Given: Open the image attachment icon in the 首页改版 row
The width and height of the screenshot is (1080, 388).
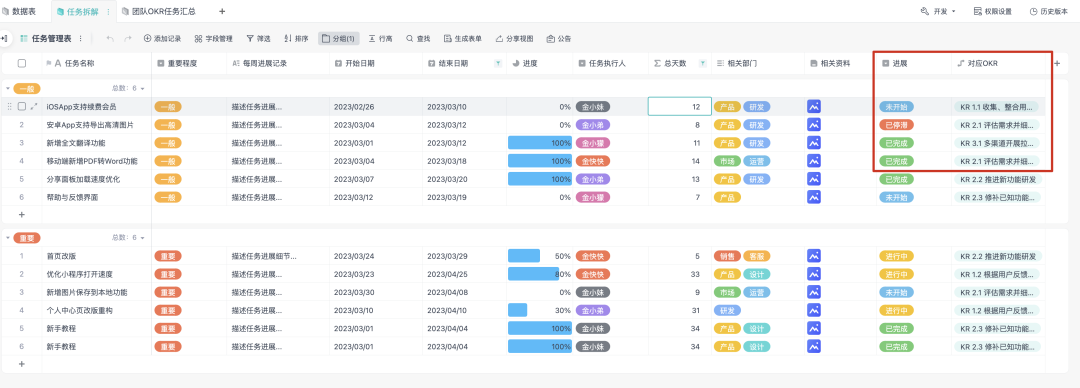Looking at the screenshot, I should (x=813, y=256).
